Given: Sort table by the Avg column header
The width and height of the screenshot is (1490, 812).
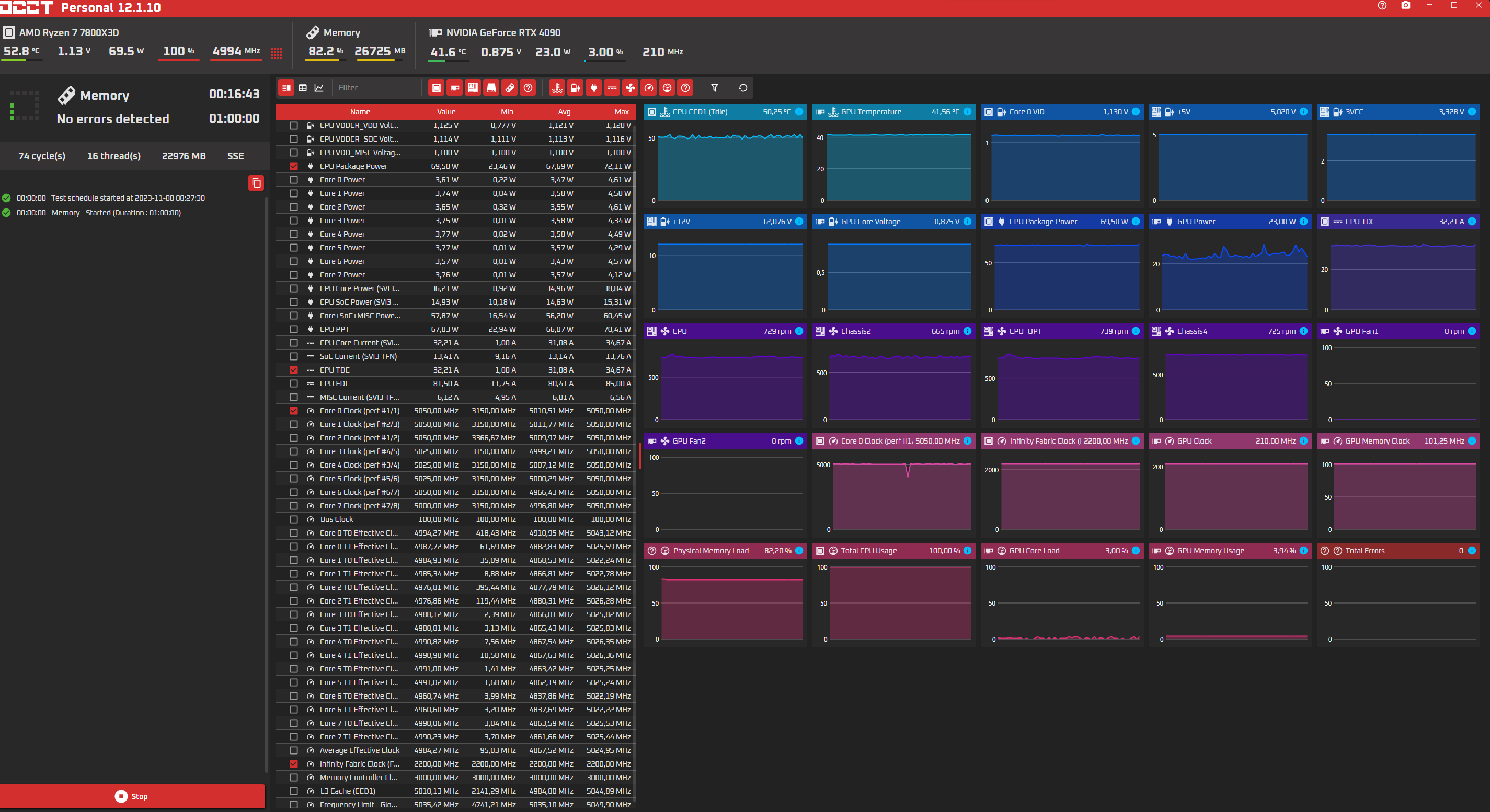Looking at the screenshot, I should [x=564, y=112].
